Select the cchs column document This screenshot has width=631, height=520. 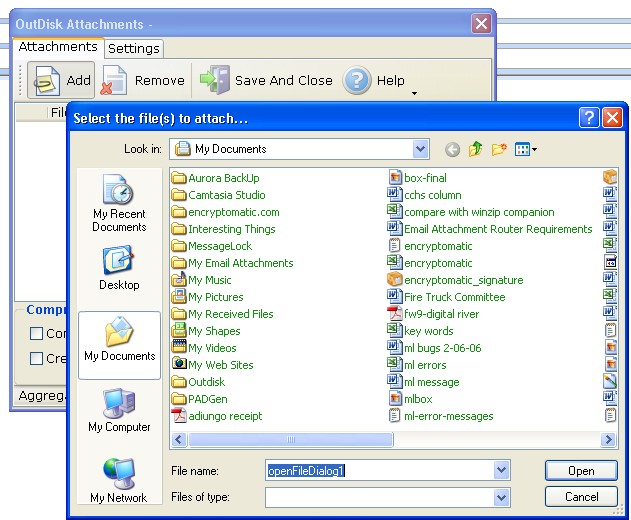tap(424, 195)
